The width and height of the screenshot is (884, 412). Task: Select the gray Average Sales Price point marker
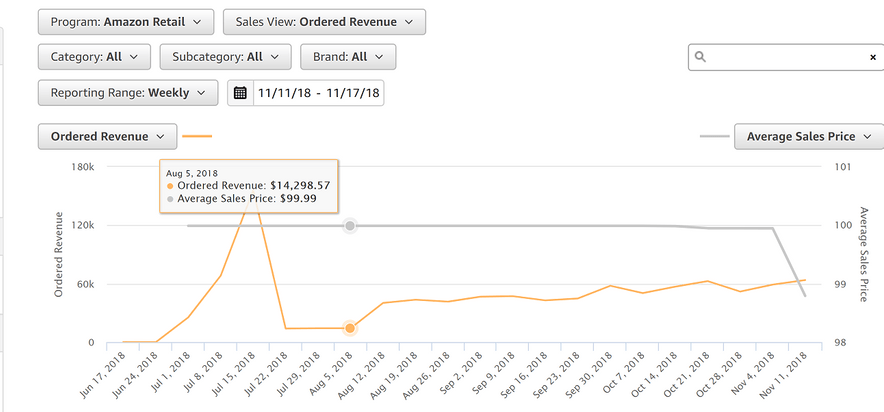pos(350,226)
